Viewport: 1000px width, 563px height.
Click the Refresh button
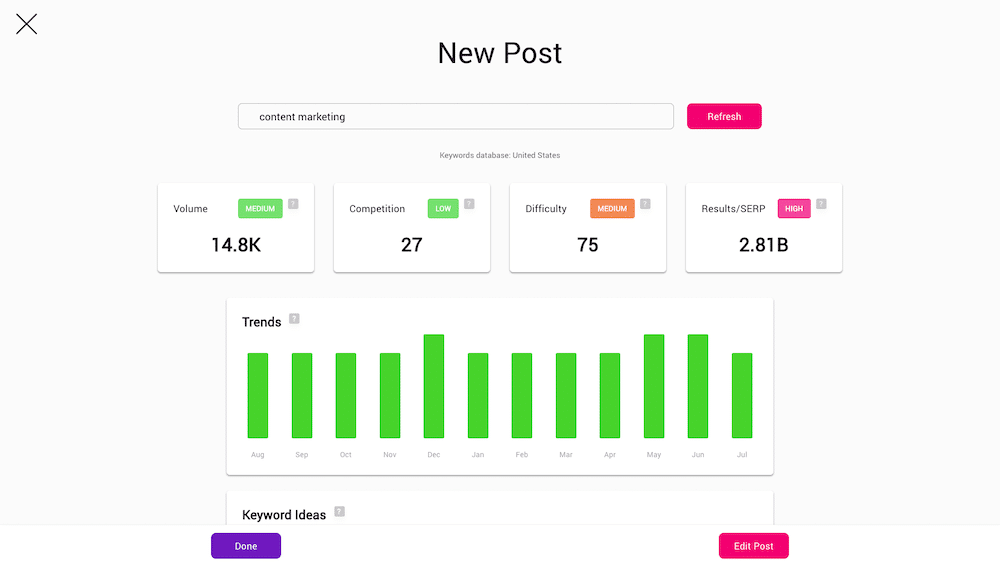(x=724, y=117)
